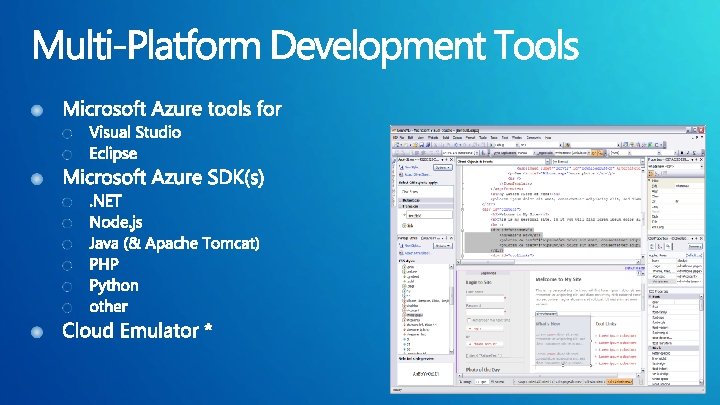Image resolution: width=720 pixels, height=405 pixels.
Task: Click the CSS Properties panel scrollbar
Action: point(701,340)
